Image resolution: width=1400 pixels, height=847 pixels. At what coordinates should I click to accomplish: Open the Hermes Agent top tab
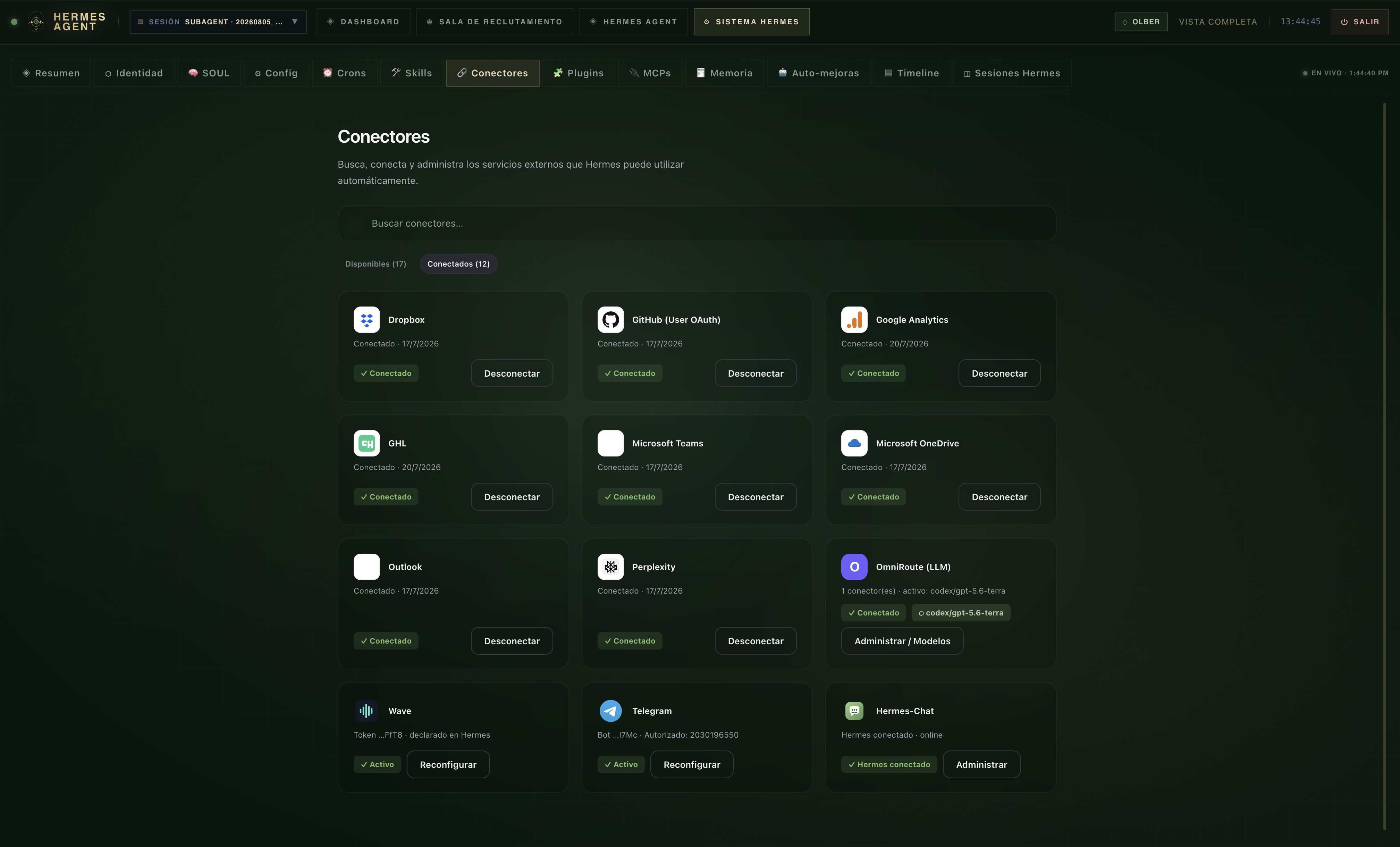pyautogui.click(x=633, y=22)
